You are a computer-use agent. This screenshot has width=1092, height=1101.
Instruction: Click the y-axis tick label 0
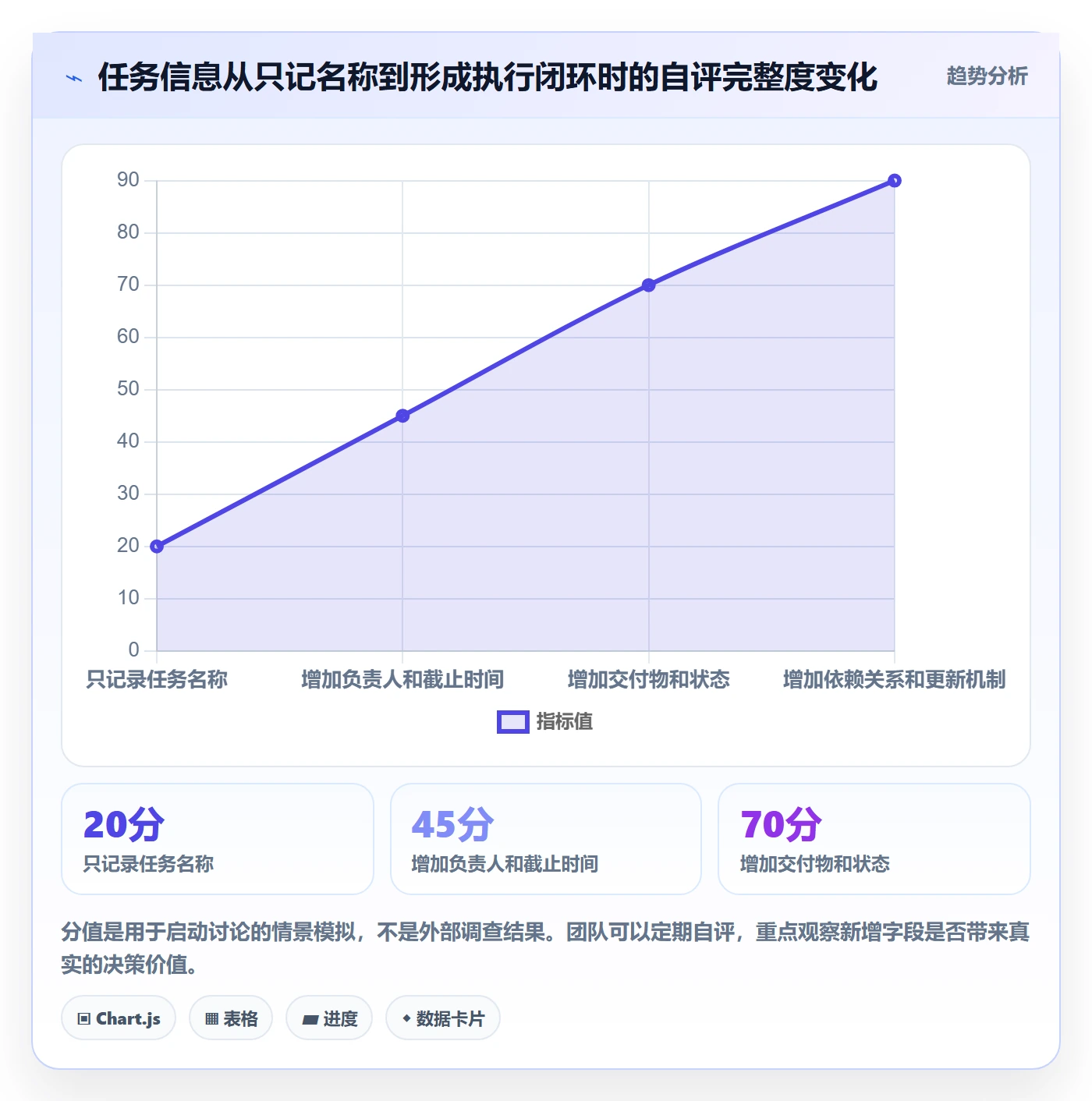134,650
